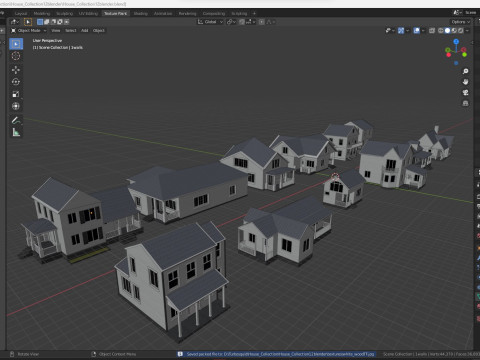Select the Scale tool

point(16,94)
